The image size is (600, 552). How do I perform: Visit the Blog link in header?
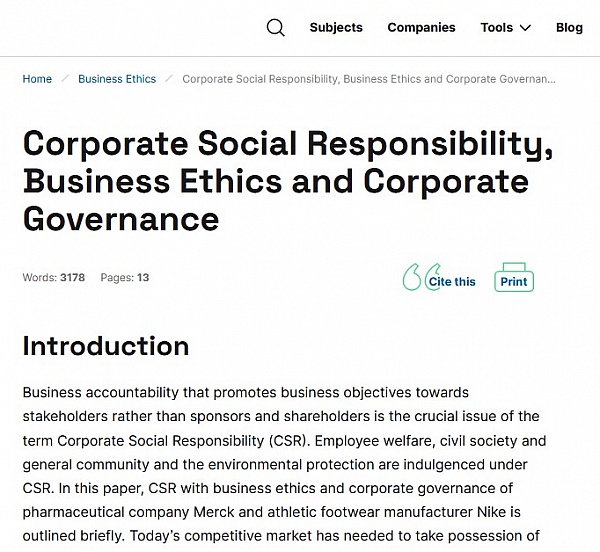point(569,28)
